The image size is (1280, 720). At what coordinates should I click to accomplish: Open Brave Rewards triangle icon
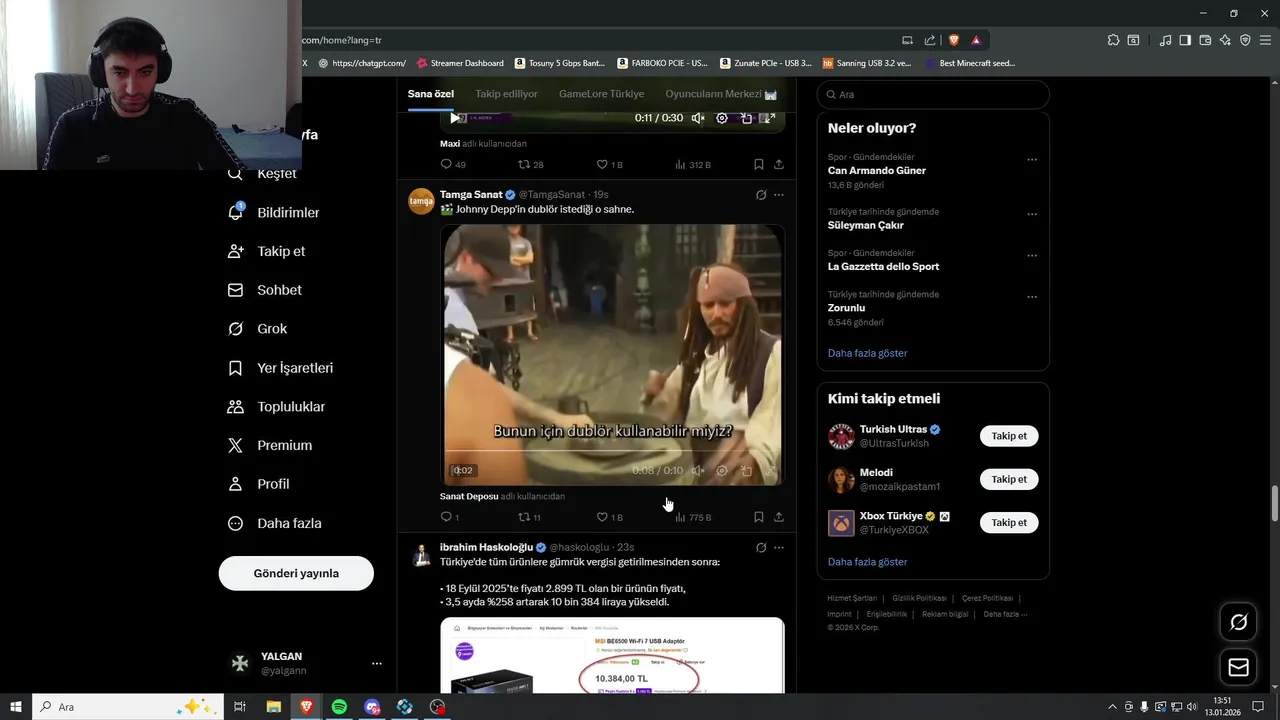pos(976,40)
